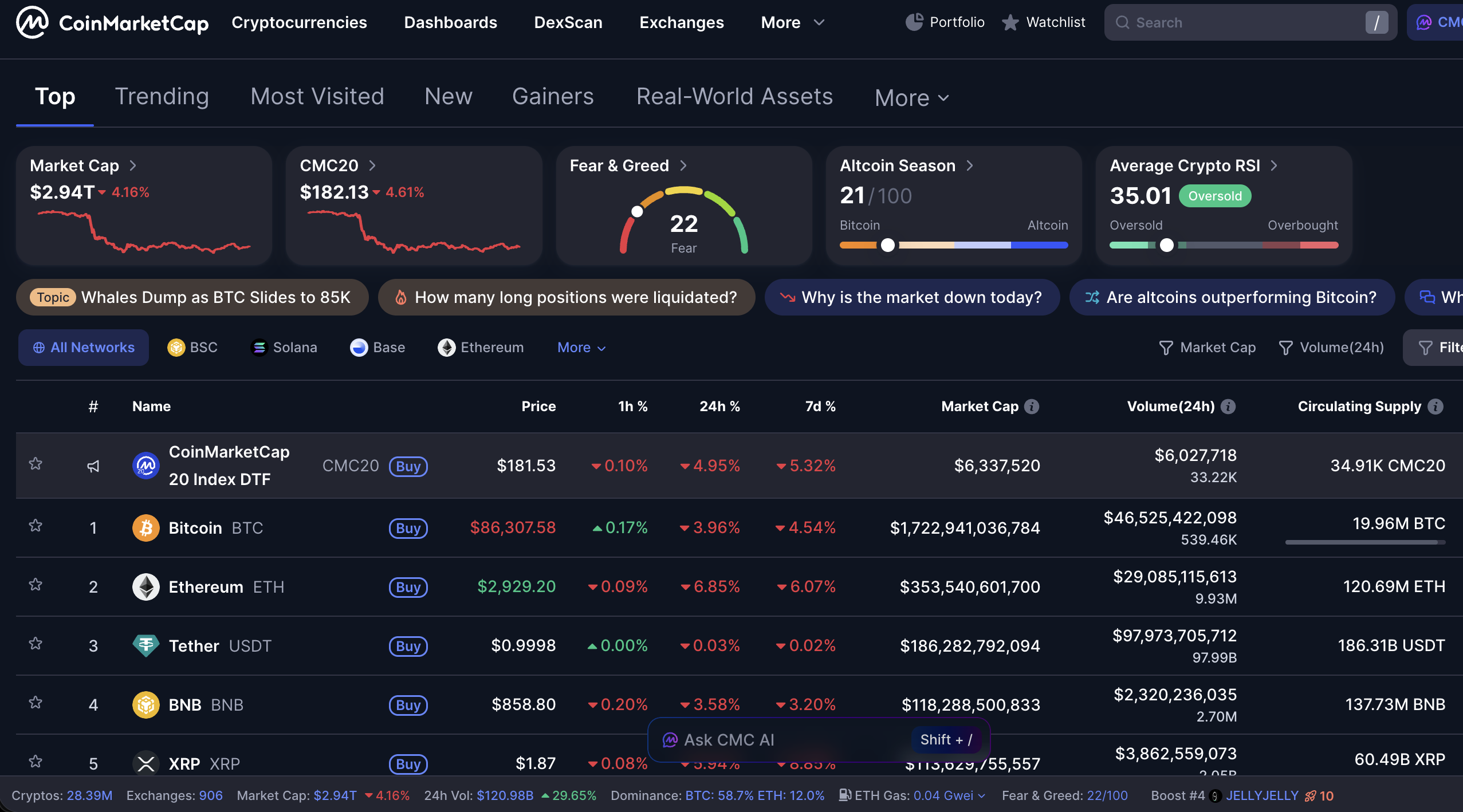
Task: Click the Bitcoin coin icon
Action: coord(145,527)
